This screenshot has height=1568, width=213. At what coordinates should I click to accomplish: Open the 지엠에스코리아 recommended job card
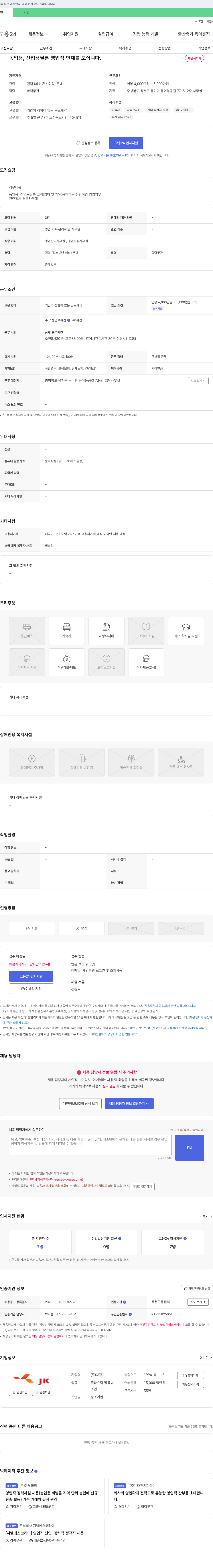point(53,1533)
